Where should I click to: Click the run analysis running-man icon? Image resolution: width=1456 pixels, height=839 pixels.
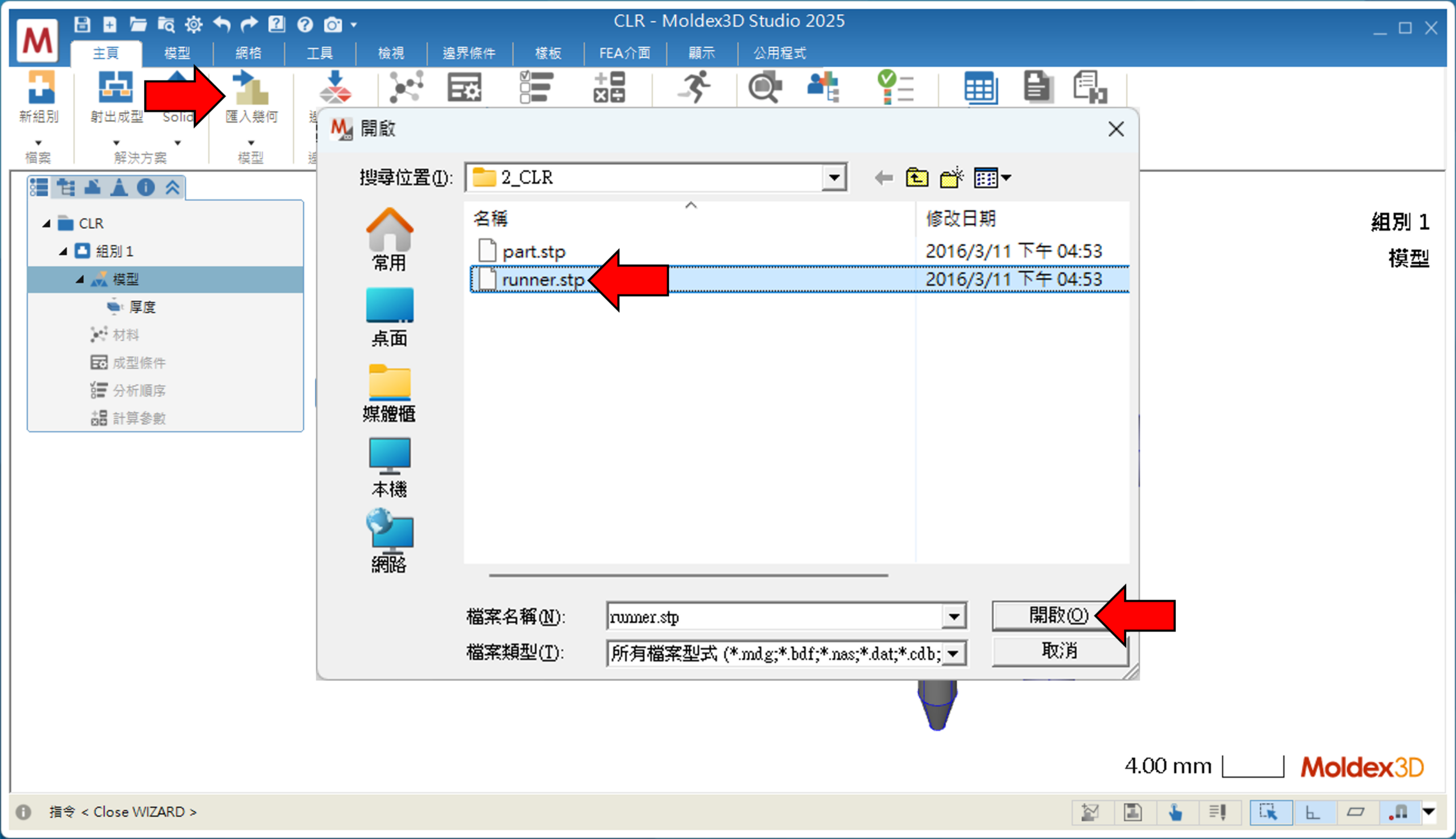tap(695, 88)
